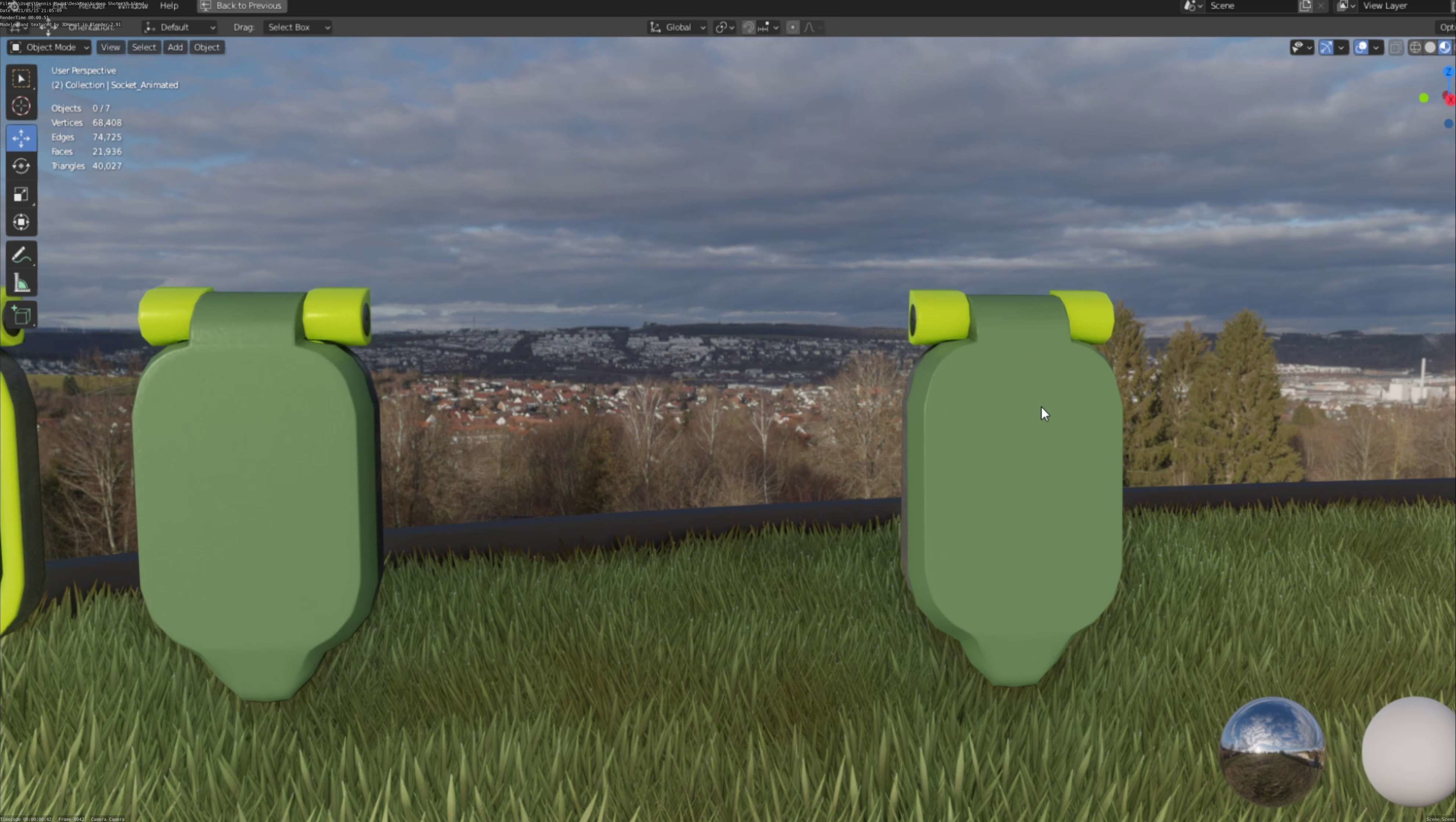Click the 'Objects 0 / 7' statistic
Screen dimensions: 1456x822
point(81,108)
